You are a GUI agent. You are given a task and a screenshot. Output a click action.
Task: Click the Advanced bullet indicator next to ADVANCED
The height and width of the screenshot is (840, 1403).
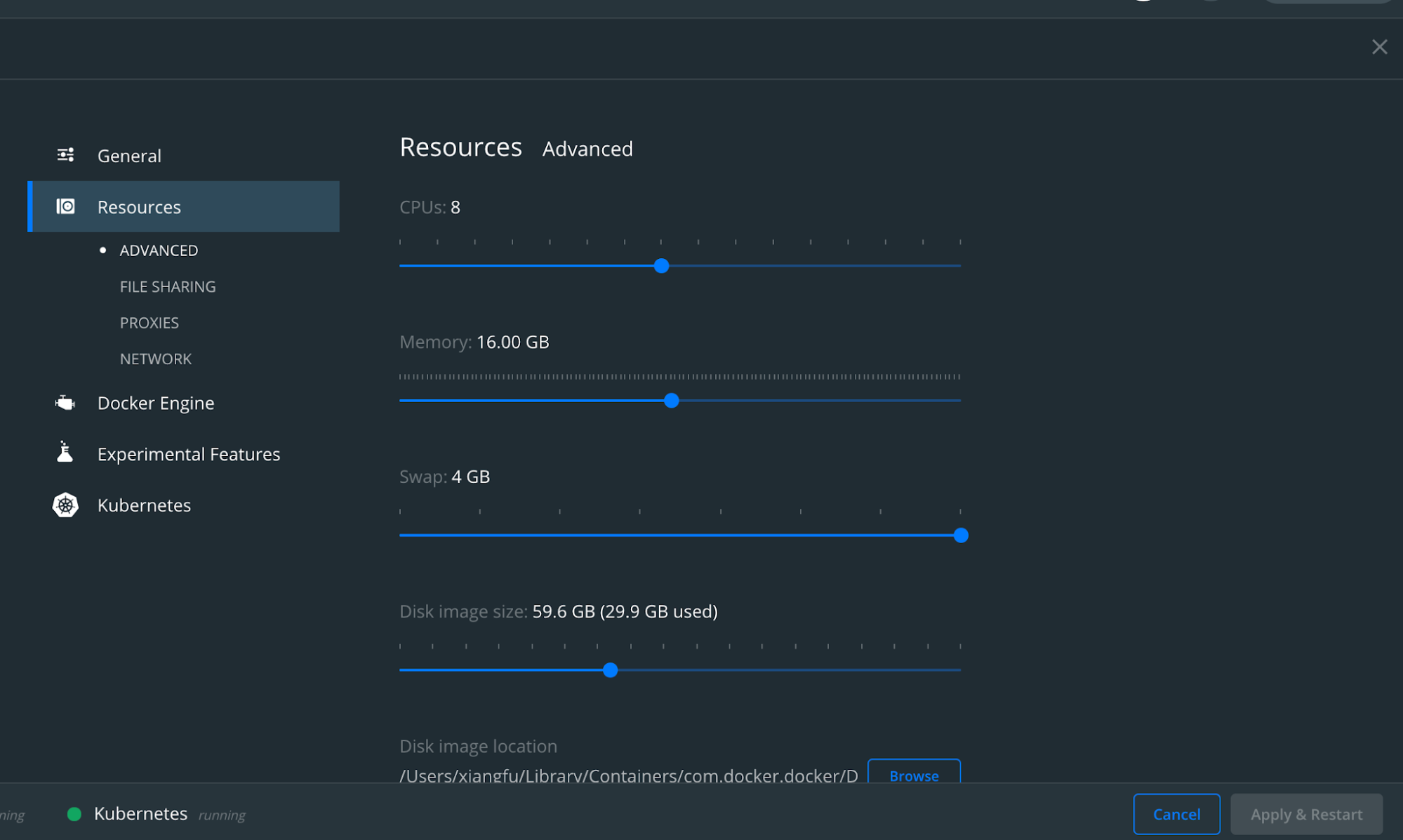(104, 249)
